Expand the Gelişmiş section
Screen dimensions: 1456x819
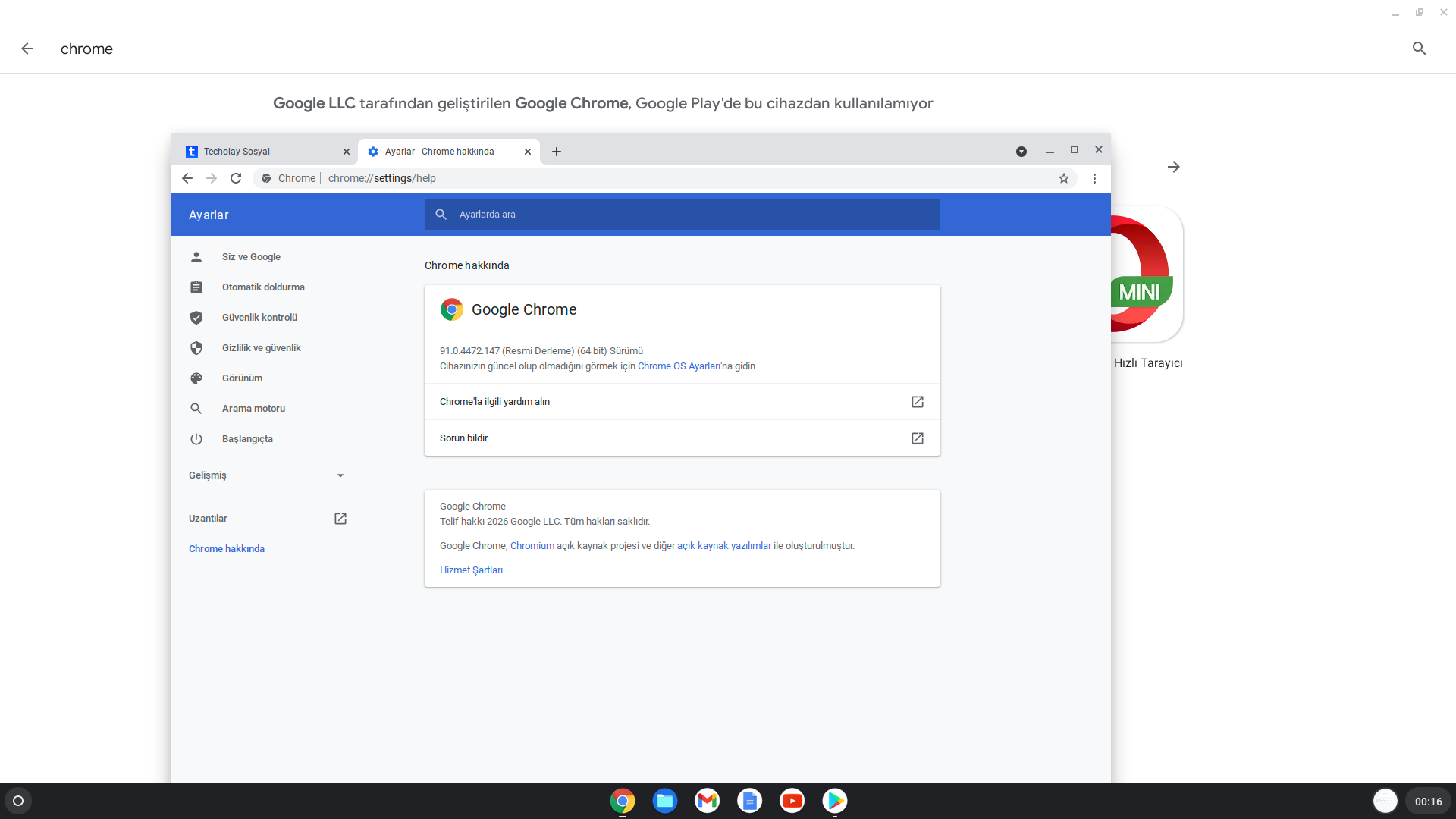[x=265, y=475]
